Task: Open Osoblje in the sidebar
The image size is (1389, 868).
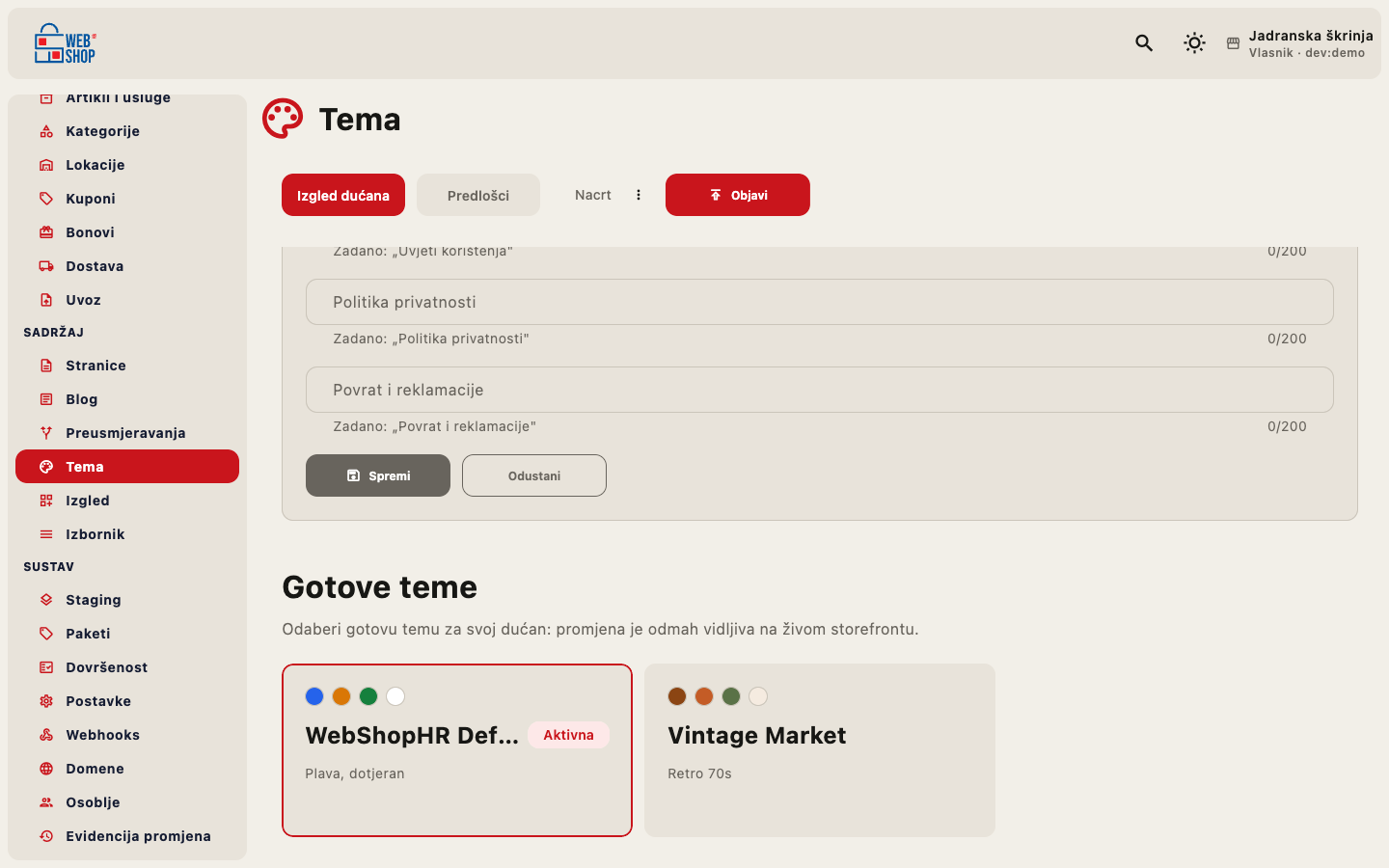Action: [127, 802]
